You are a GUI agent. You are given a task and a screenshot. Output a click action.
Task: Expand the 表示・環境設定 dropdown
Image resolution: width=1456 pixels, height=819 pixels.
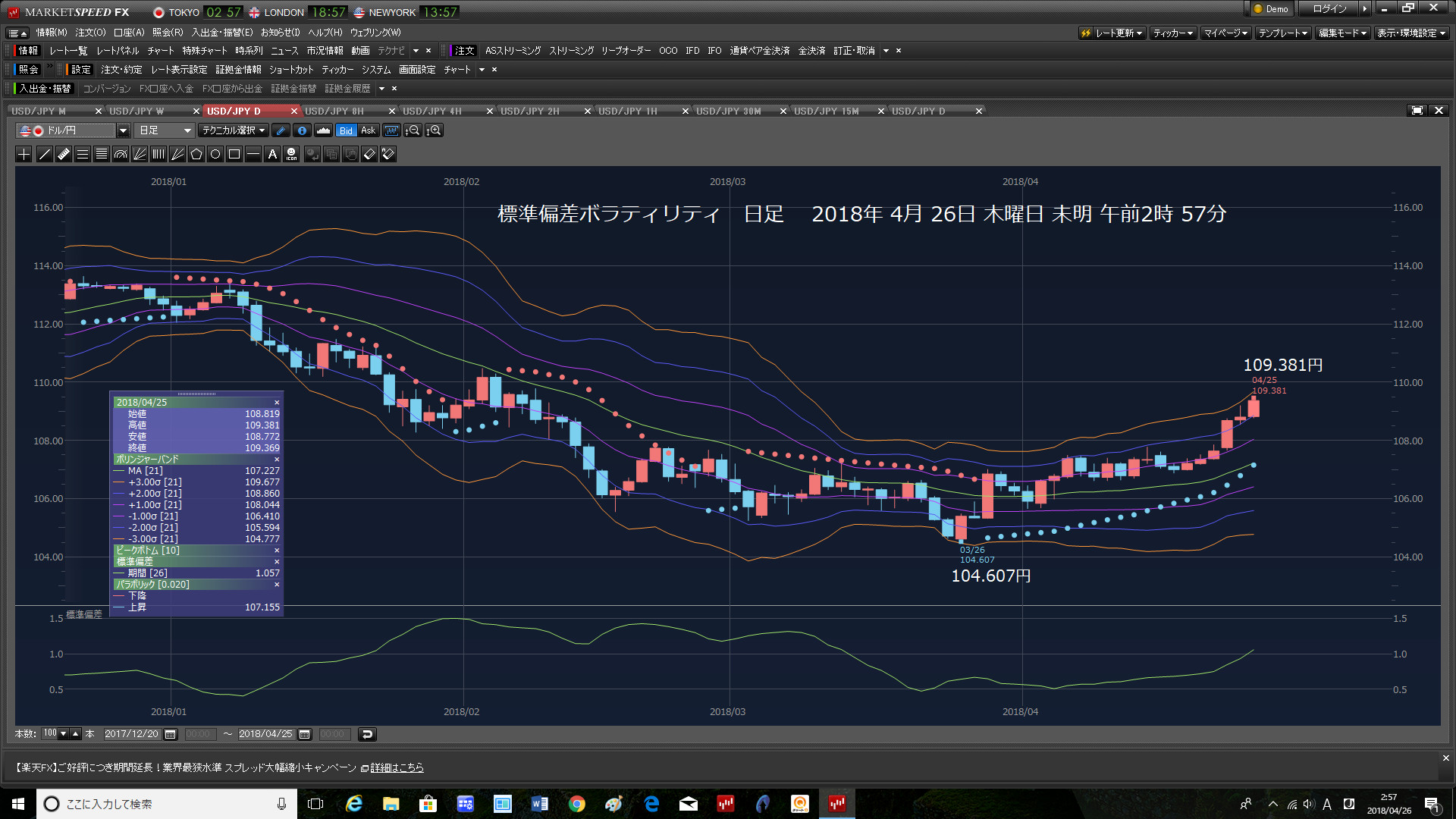[x=1411, y=33]
